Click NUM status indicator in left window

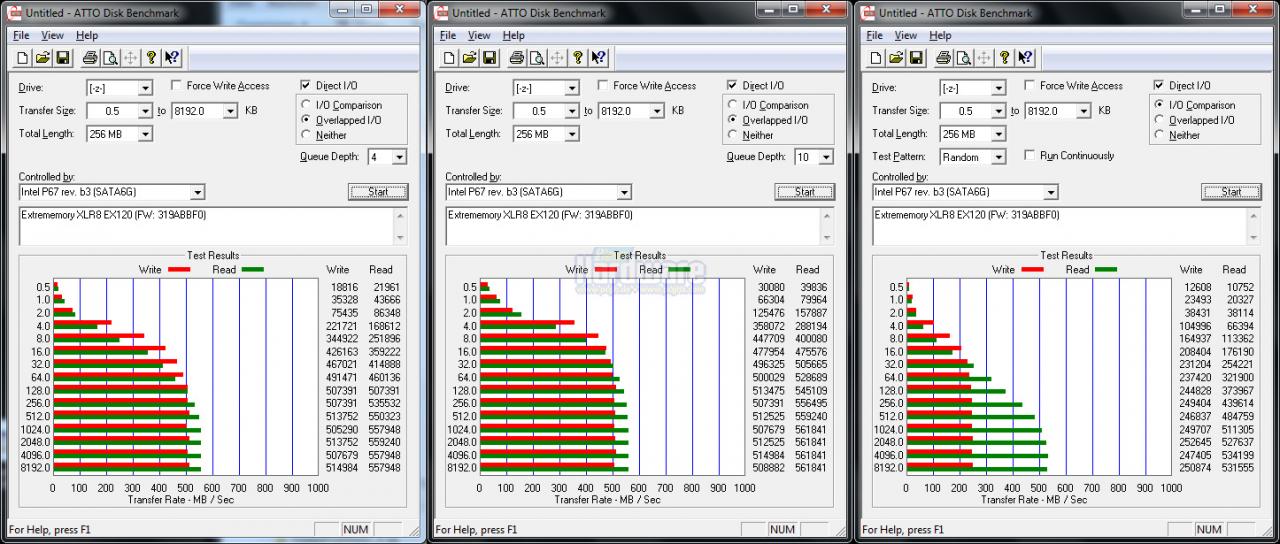click(x=355, y=529)
